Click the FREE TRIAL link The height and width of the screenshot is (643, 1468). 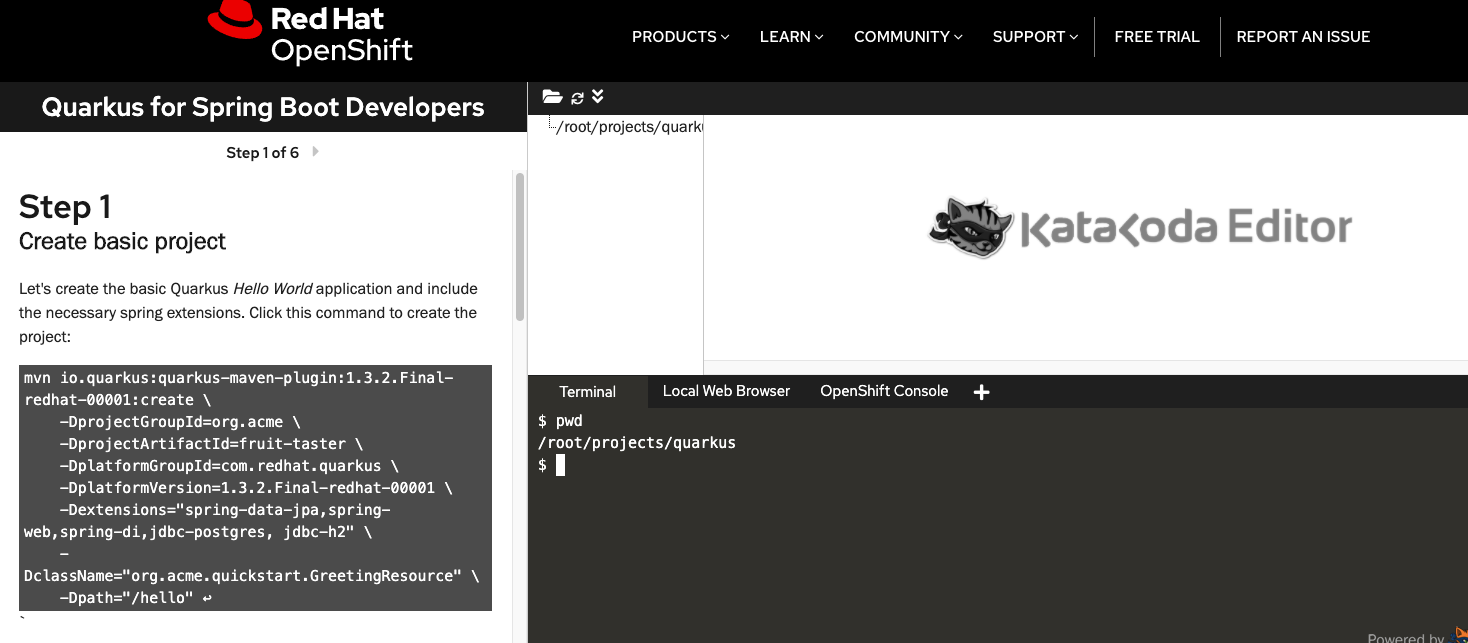tap(1156, 36)
